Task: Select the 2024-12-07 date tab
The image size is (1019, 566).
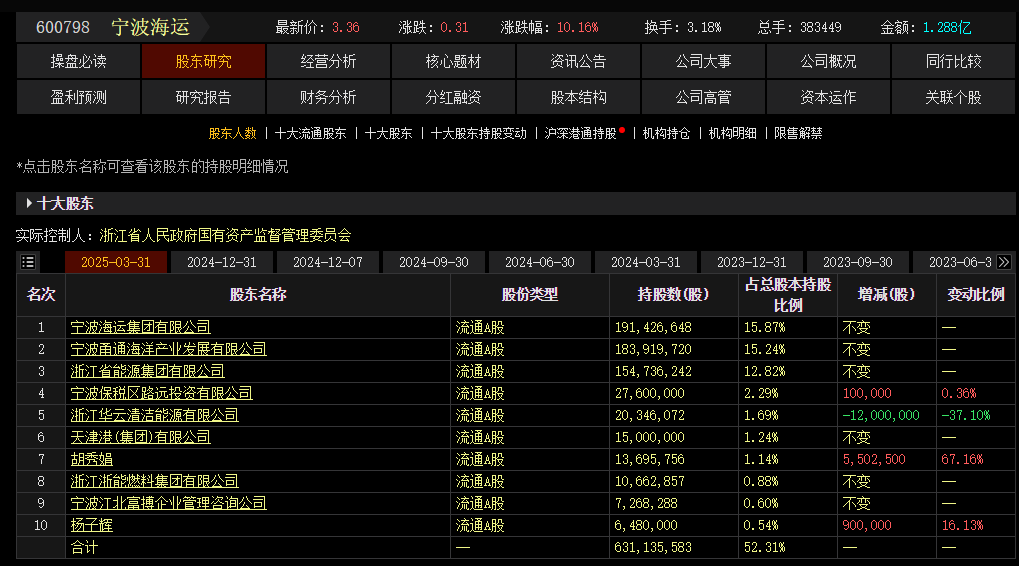Action: 328,262
